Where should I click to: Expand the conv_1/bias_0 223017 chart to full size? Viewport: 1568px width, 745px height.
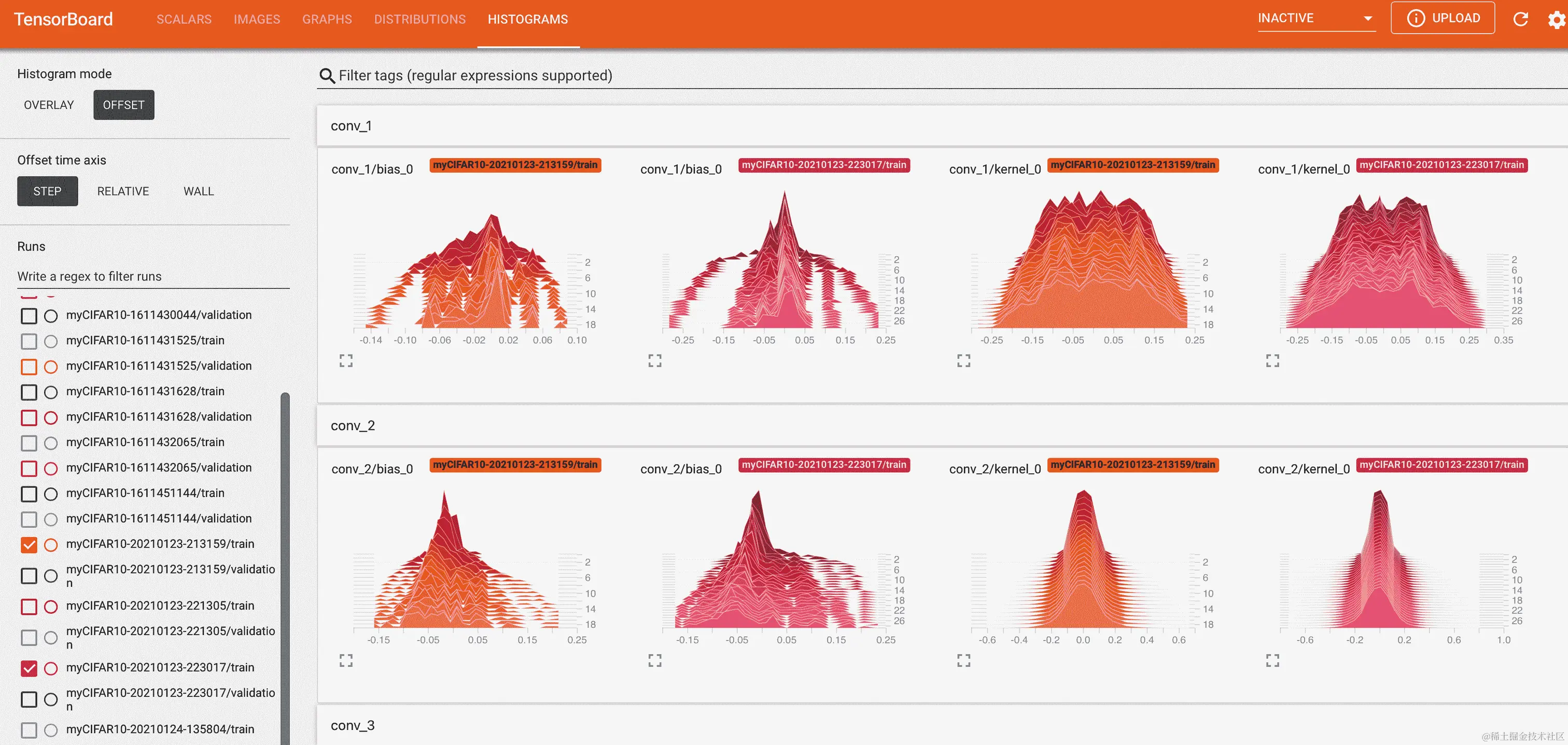pyautogui.click(x=654, y=361)
